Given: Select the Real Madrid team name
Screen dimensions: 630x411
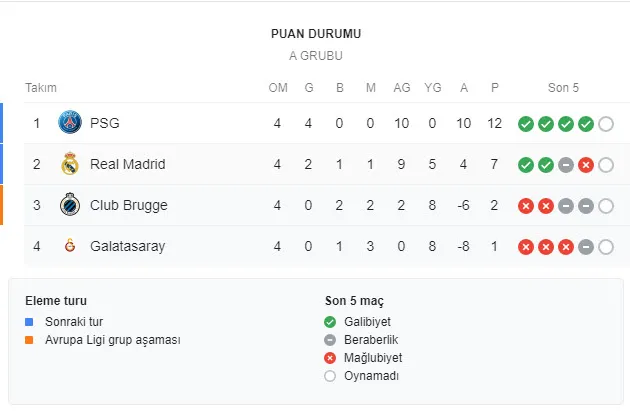Looking at the screenshot, I should coord(127,165).
